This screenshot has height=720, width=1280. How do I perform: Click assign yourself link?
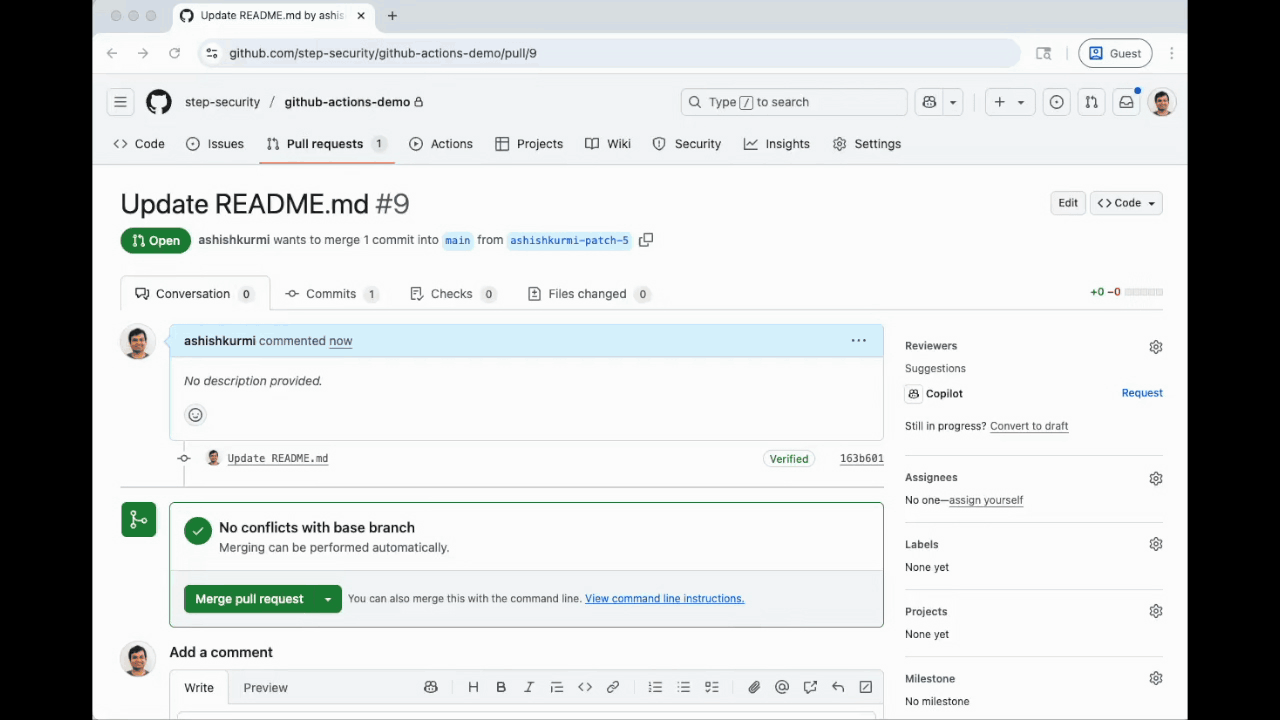[x=986, y=500]
